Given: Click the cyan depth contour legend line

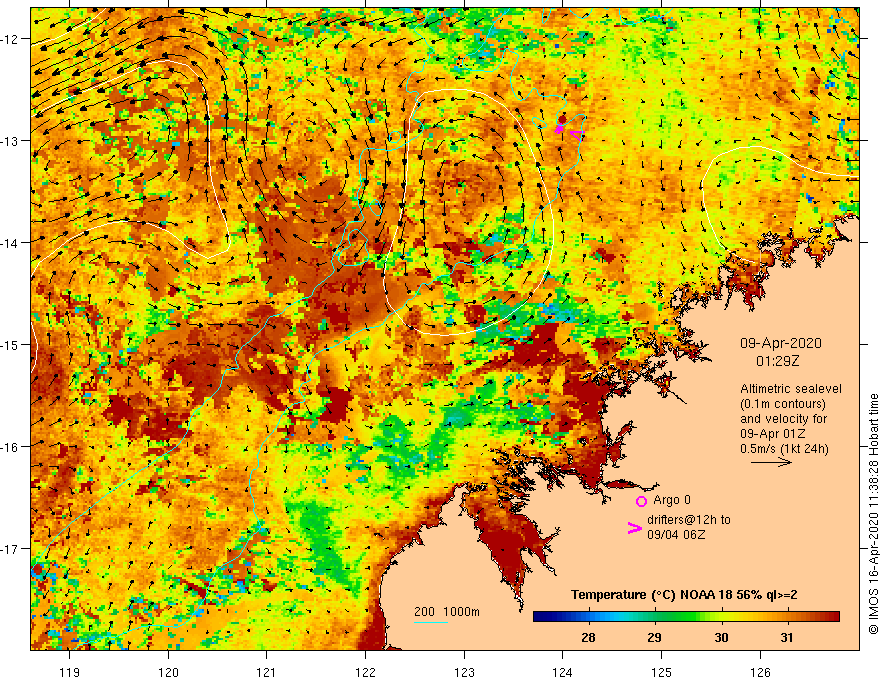Looking at the screenshot, I should tap(431, 622).
